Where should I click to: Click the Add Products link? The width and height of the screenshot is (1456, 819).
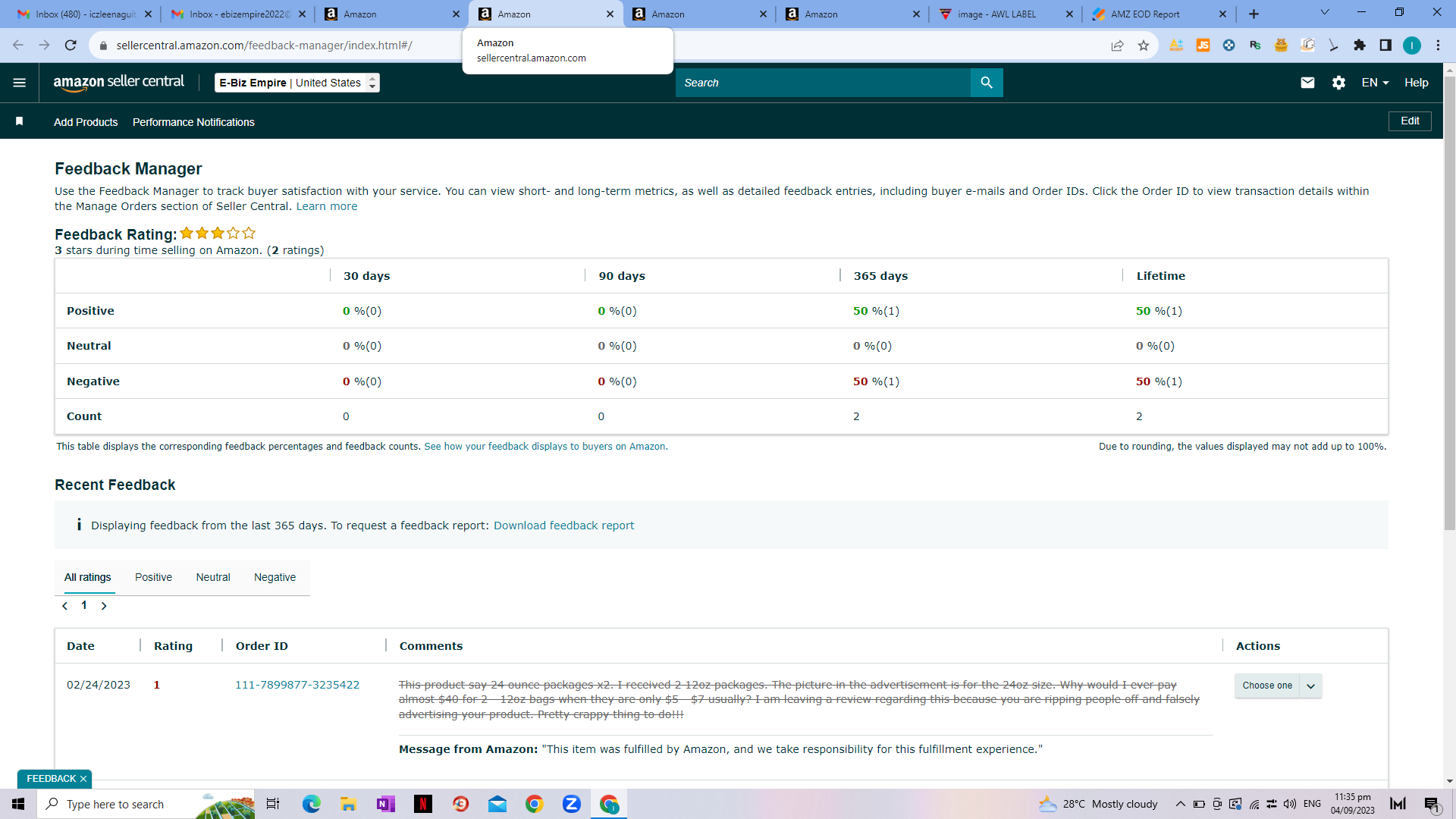86,122
